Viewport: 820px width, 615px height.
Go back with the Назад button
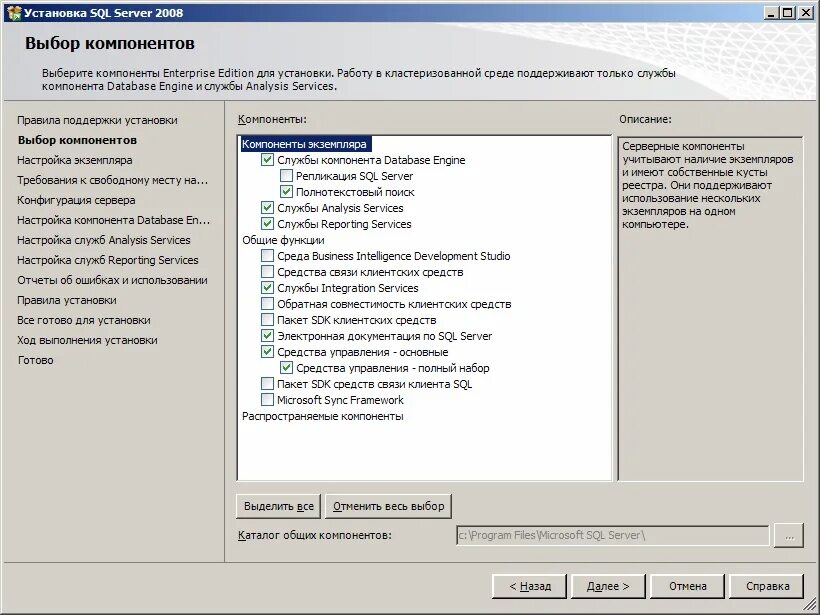click(529, 586)
